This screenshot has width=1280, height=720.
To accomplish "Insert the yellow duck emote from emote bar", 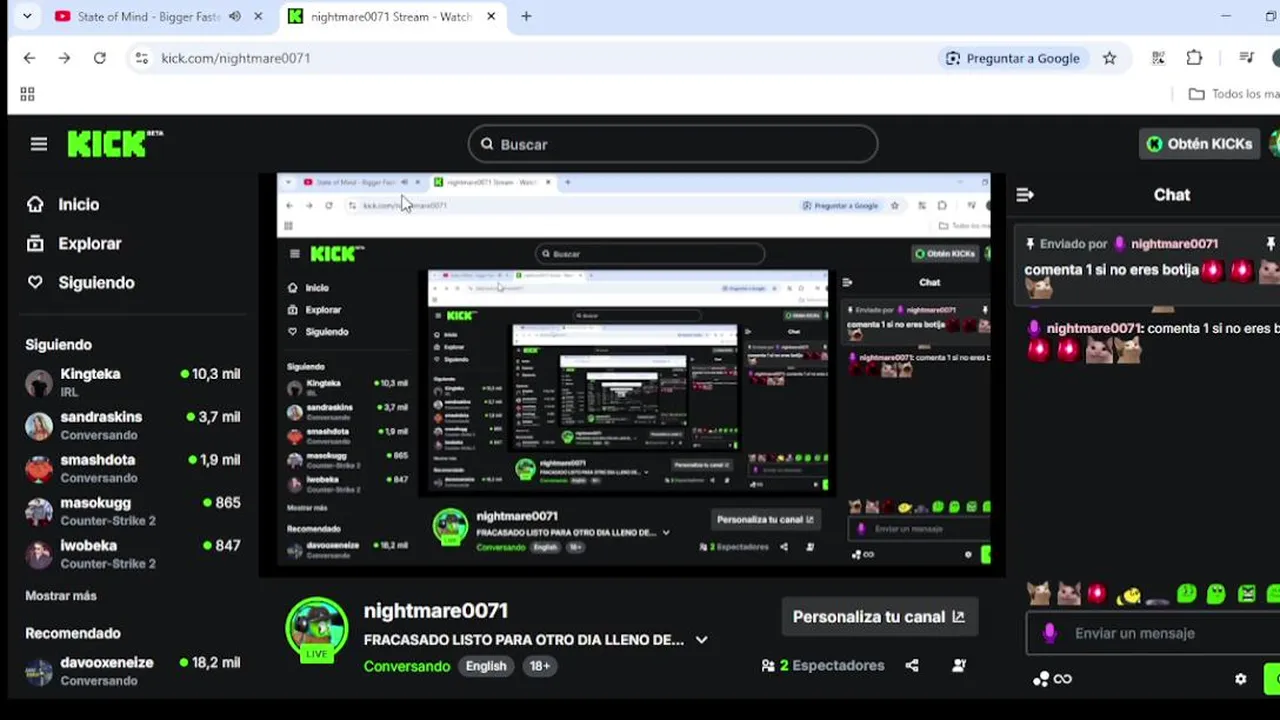I will coord(1128,595).
